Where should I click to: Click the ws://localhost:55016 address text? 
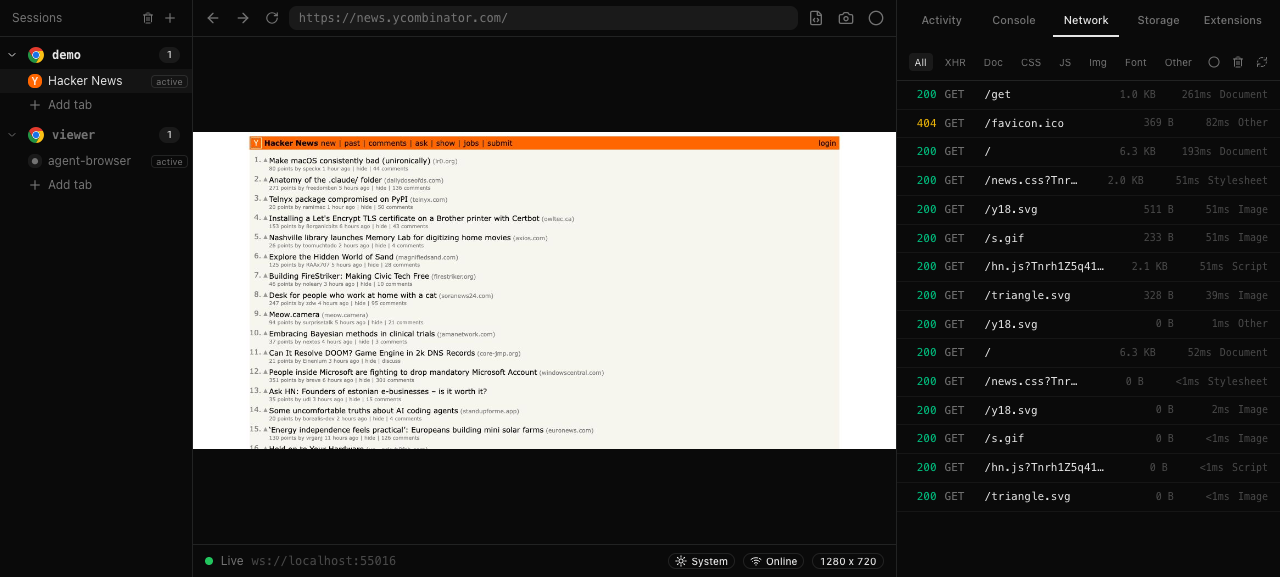[x=323, y=561]
